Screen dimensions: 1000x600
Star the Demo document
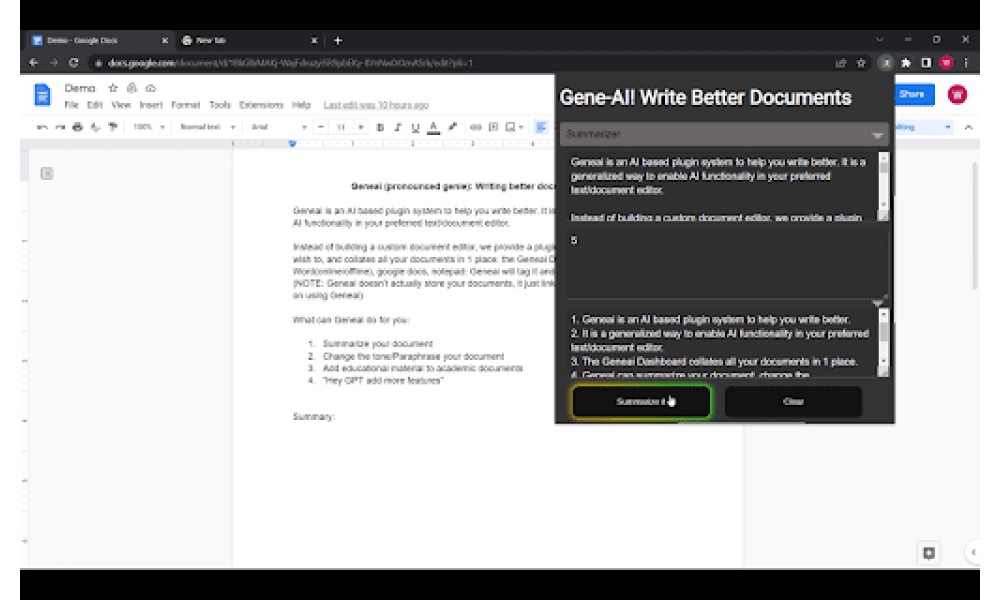(113, 88)
